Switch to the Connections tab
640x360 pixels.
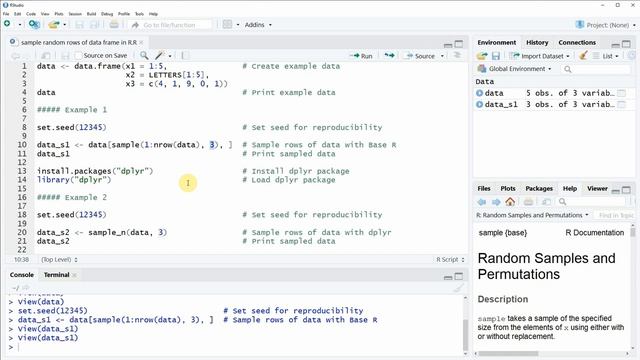pyautogui.click(x=577, y=42)
